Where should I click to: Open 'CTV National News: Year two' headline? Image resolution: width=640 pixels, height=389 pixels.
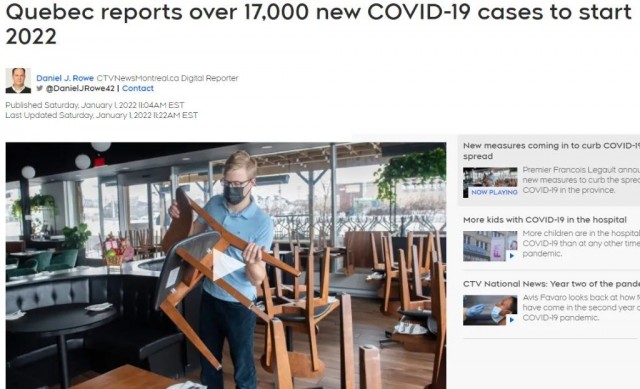point(551,284)
